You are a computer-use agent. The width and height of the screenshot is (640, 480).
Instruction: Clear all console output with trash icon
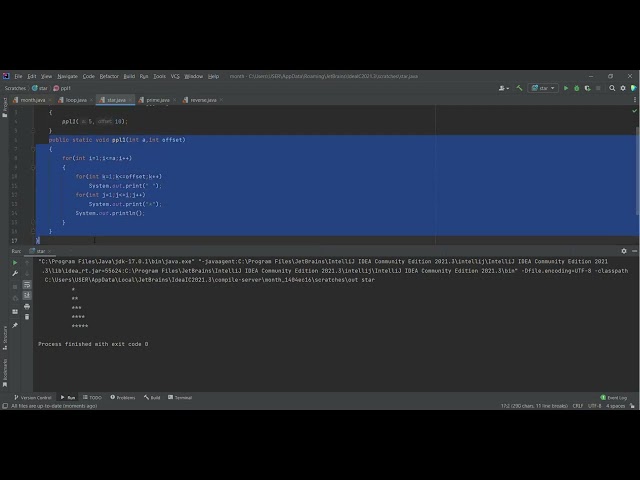[27, 317]
